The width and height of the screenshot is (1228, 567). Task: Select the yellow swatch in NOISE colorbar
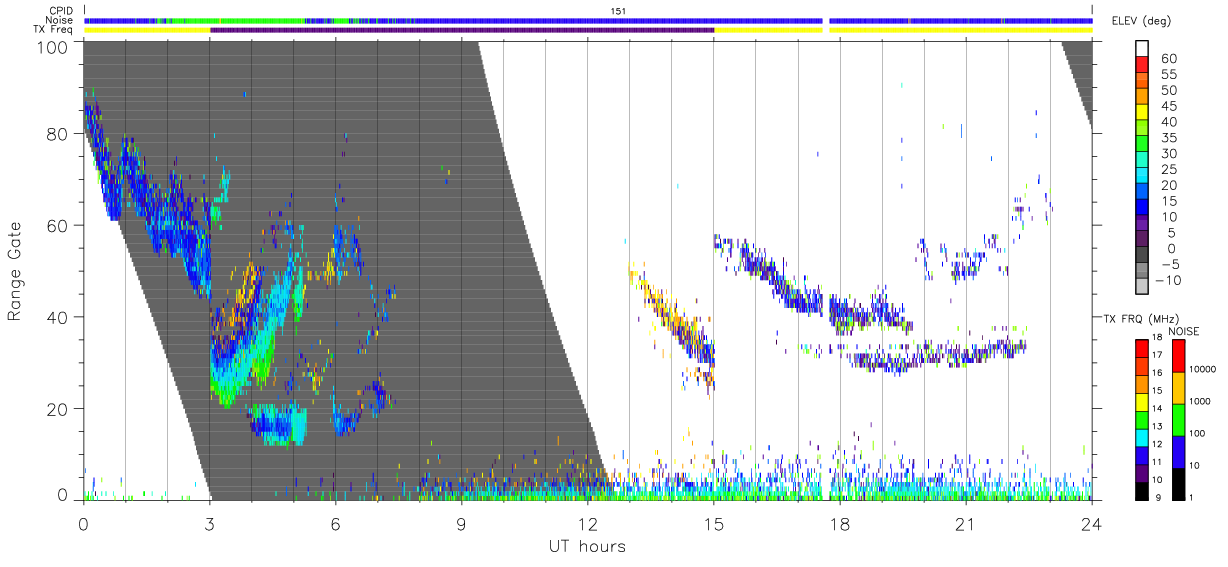tap(1179, 387)
